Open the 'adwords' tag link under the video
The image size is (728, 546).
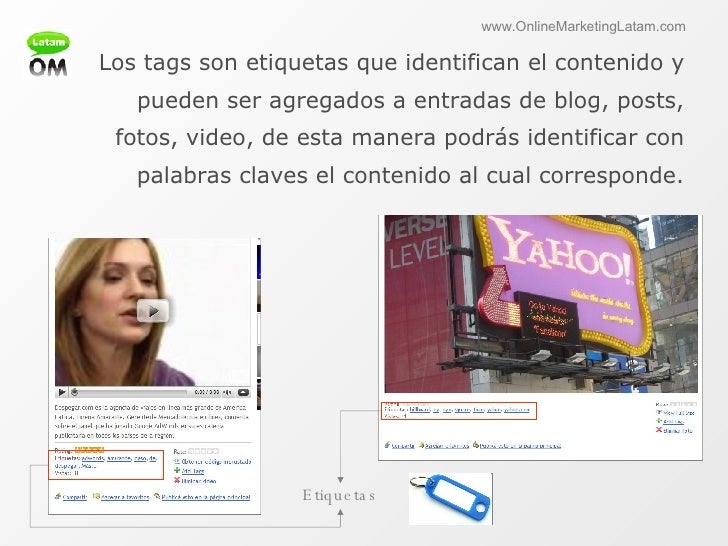pos(93,458)
